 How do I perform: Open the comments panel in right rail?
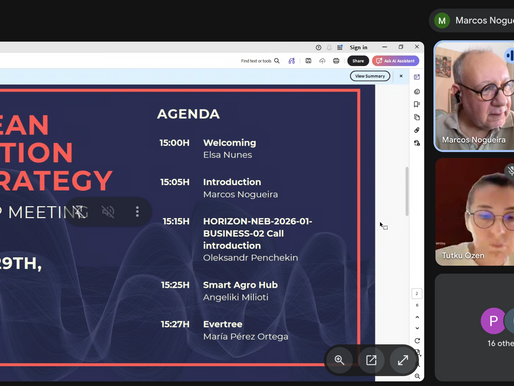(417, 91)
